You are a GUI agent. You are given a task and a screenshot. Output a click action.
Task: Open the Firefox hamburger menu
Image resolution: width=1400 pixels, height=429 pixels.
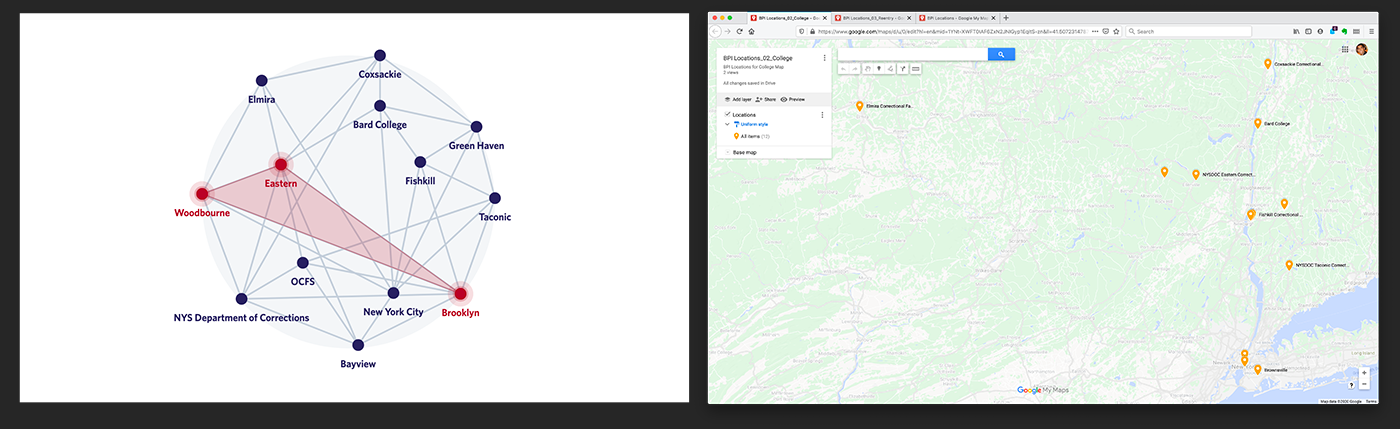(1371, 32)
